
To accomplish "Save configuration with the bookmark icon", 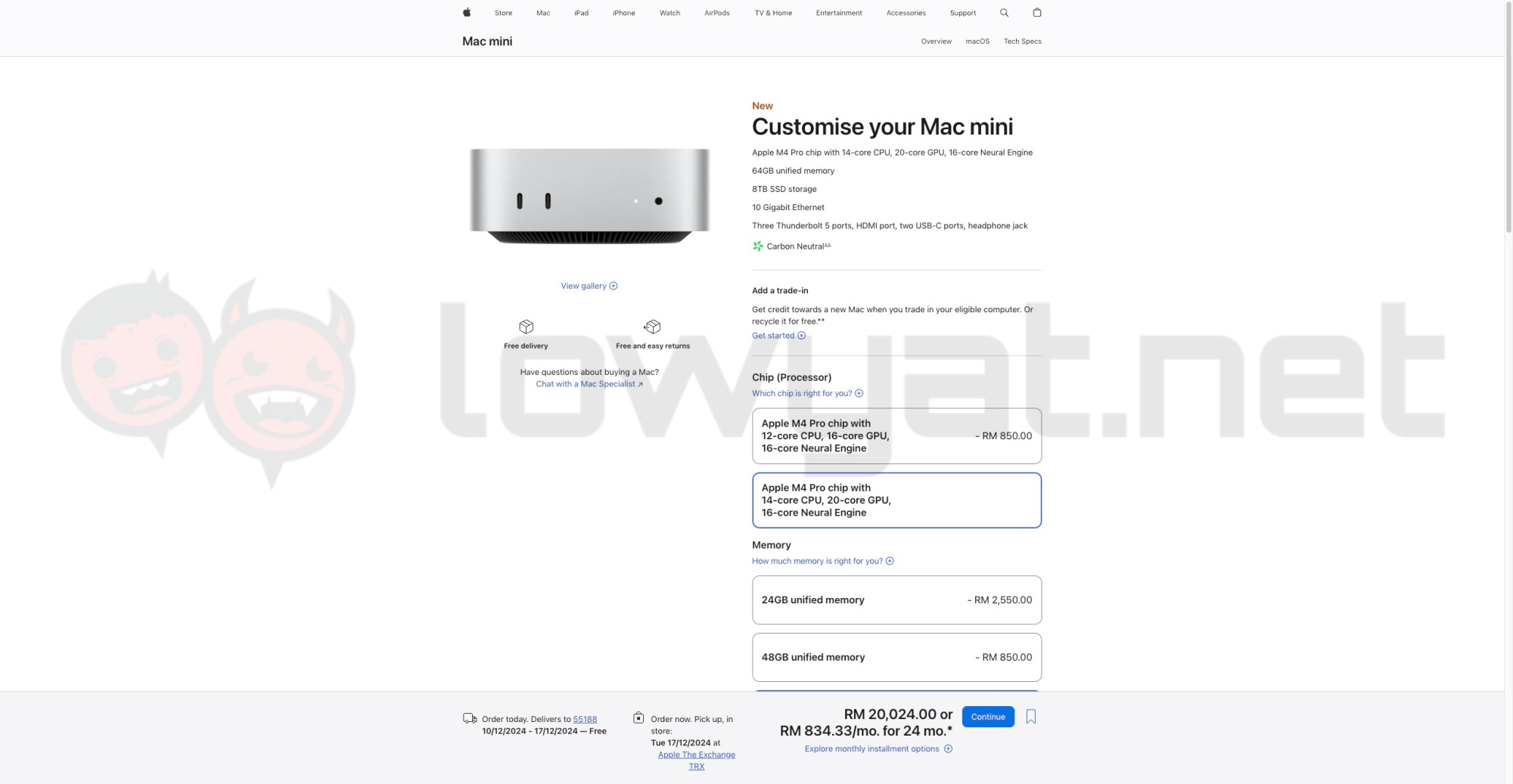I will tap(1031, 717).
